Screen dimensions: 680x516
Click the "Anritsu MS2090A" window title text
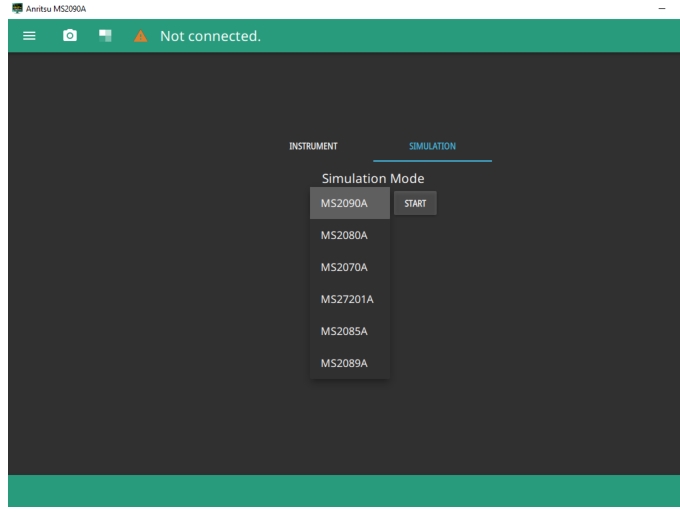(52, 9)
